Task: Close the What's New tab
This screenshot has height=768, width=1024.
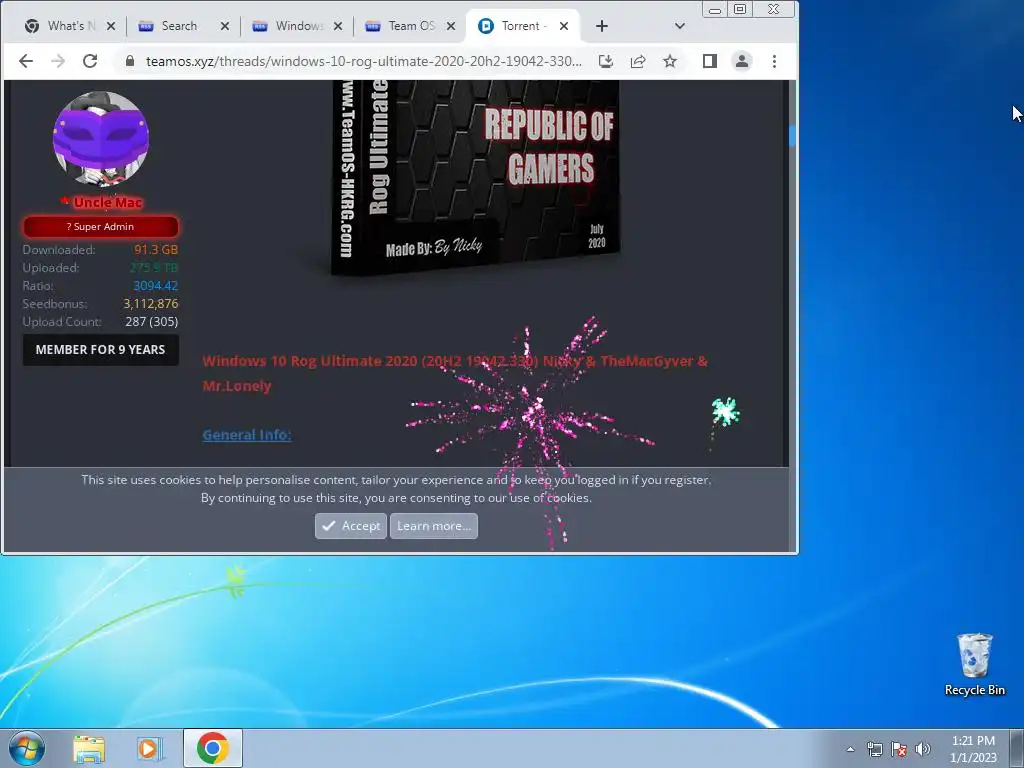Action: pos(111,26)
